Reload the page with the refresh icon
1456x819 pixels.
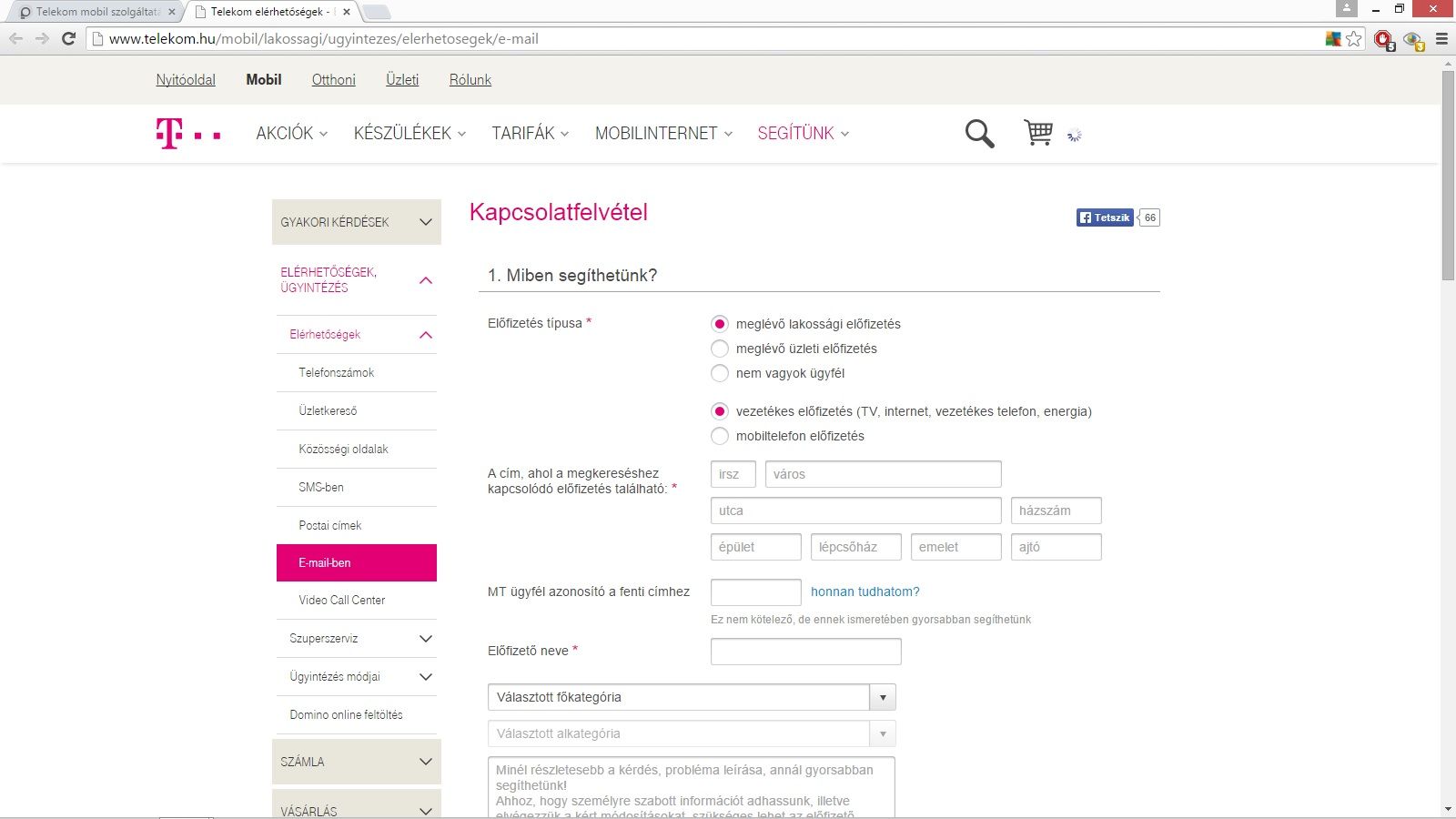pos(68,38)
